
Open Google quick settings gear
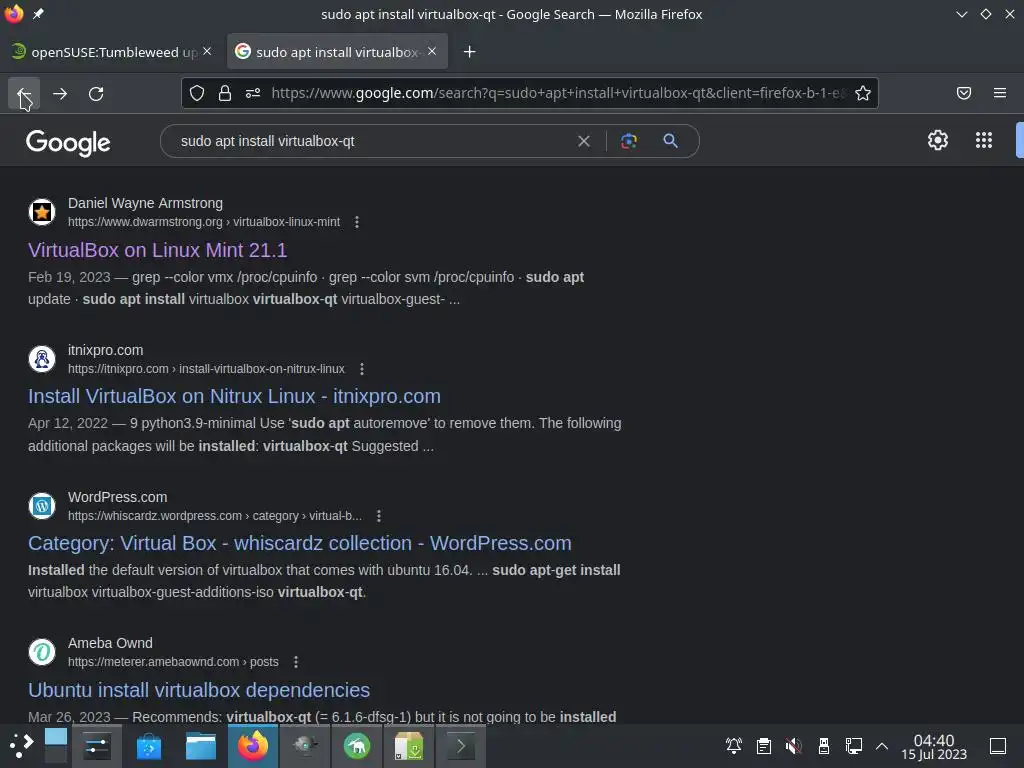(938, 140)
